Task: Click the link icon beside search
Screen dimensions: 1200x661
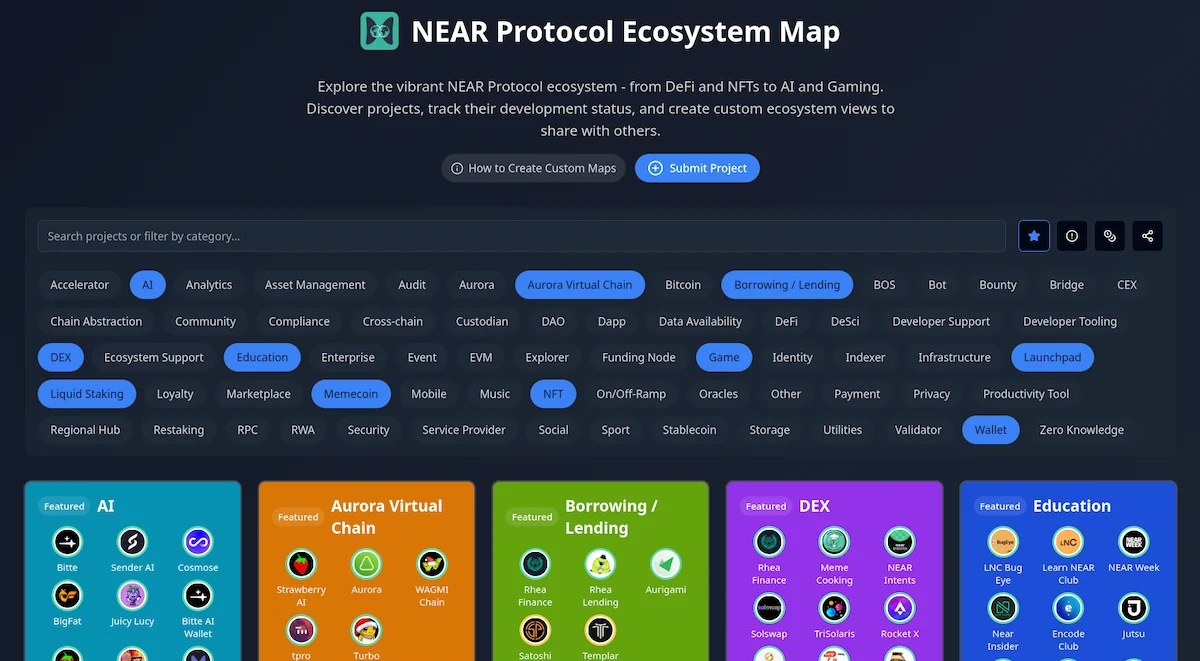Action: [1110, 236]
